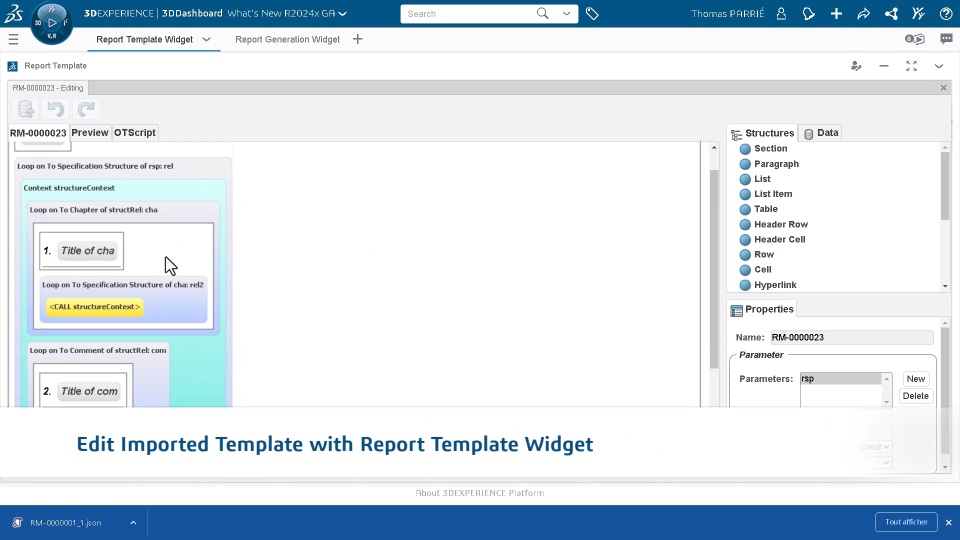Click the Report Template widget app icon
The height and width of the screenshot is (540, 960).
[12, 66]
